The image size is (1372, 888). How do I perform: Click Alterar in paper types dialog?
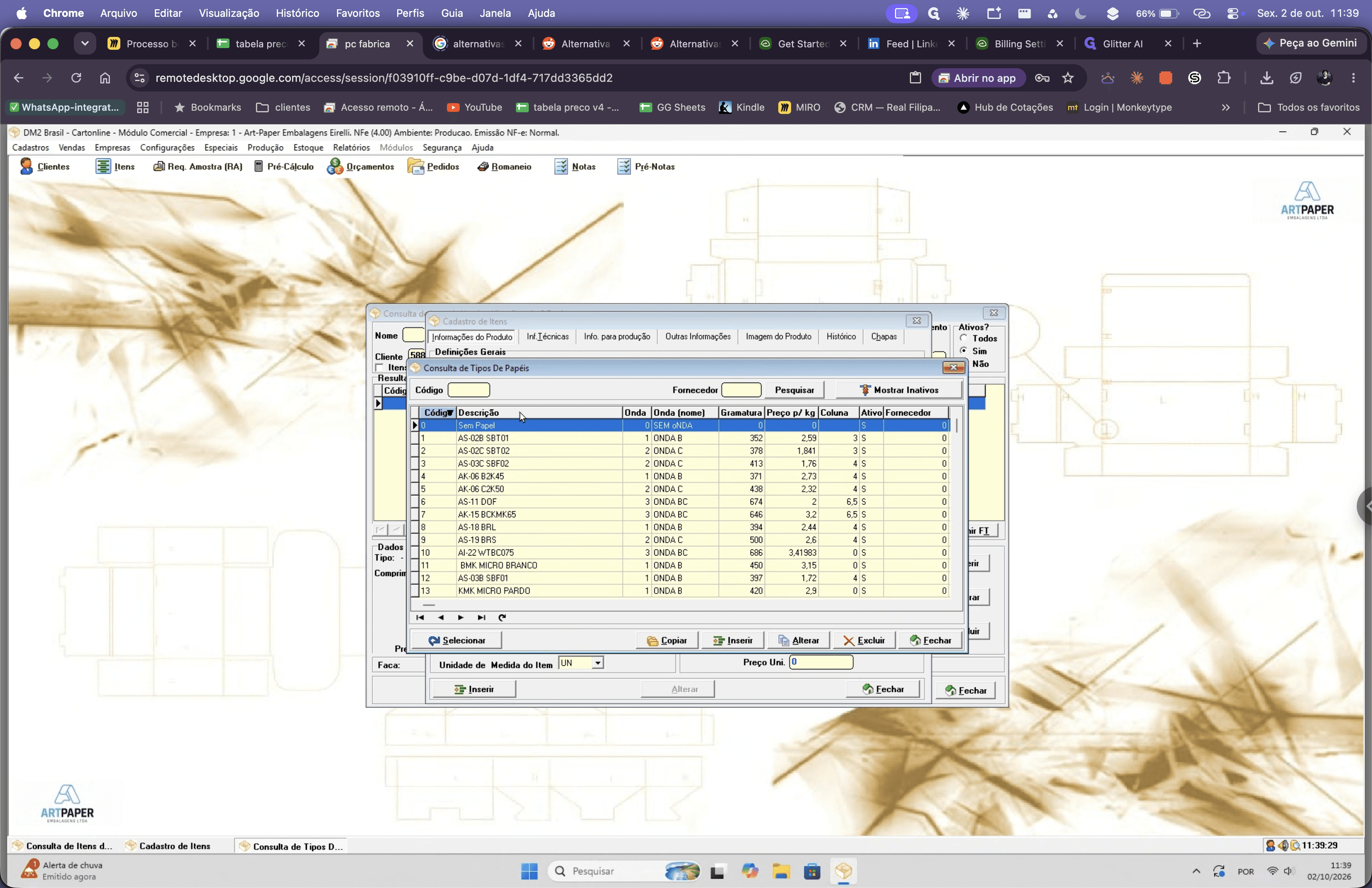[x=798, y=640]
